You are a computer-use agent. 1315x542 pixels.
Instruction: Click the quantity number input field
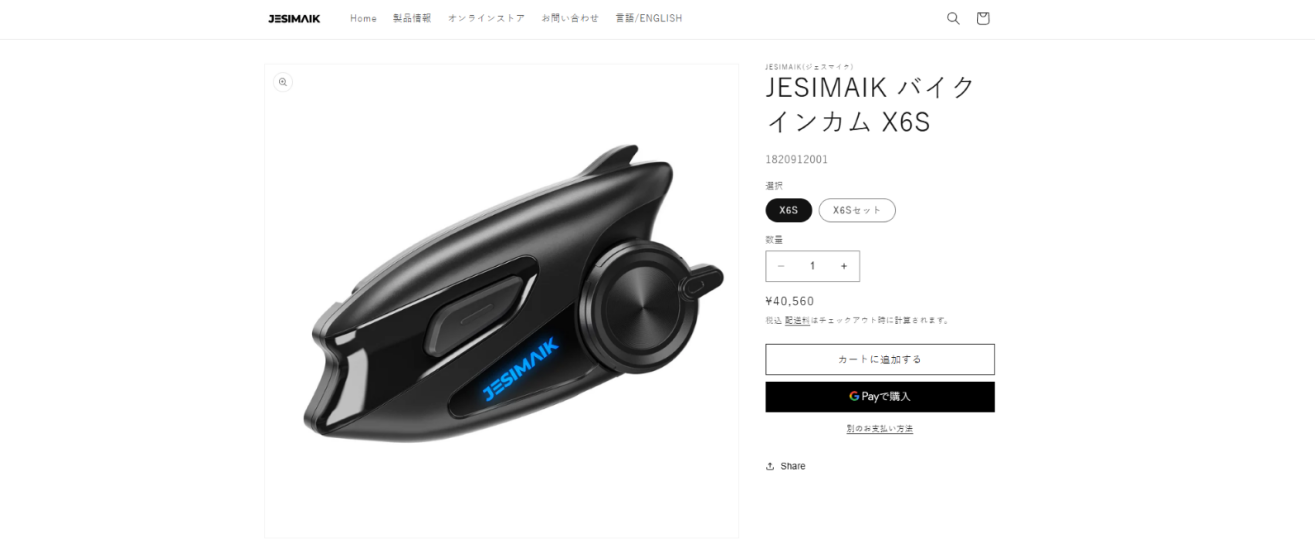[812, 266]
